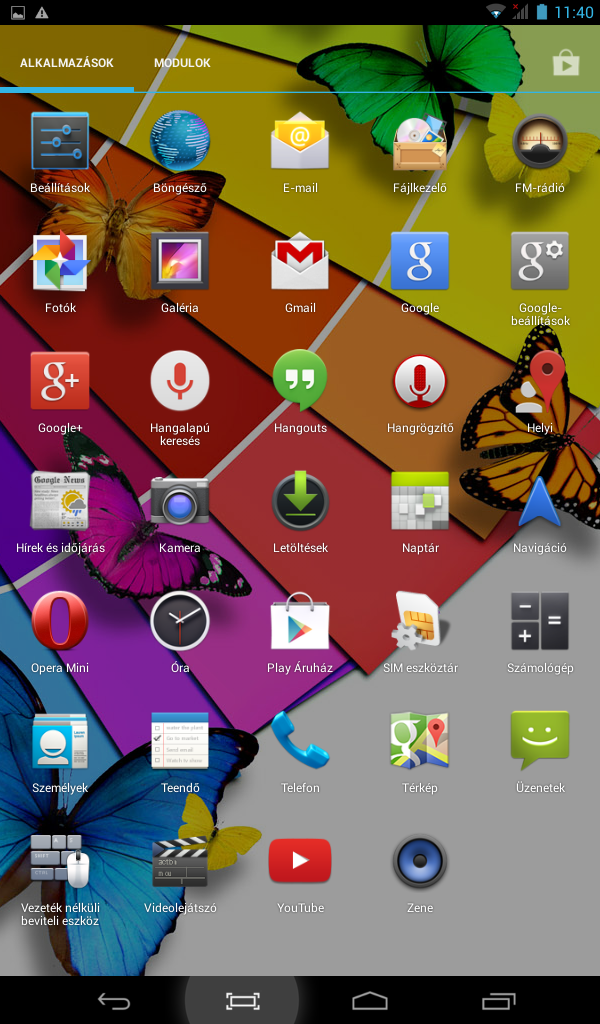Open the Üzenetek messaging app
Screen dimensions: 600x1024
[539, 741]
